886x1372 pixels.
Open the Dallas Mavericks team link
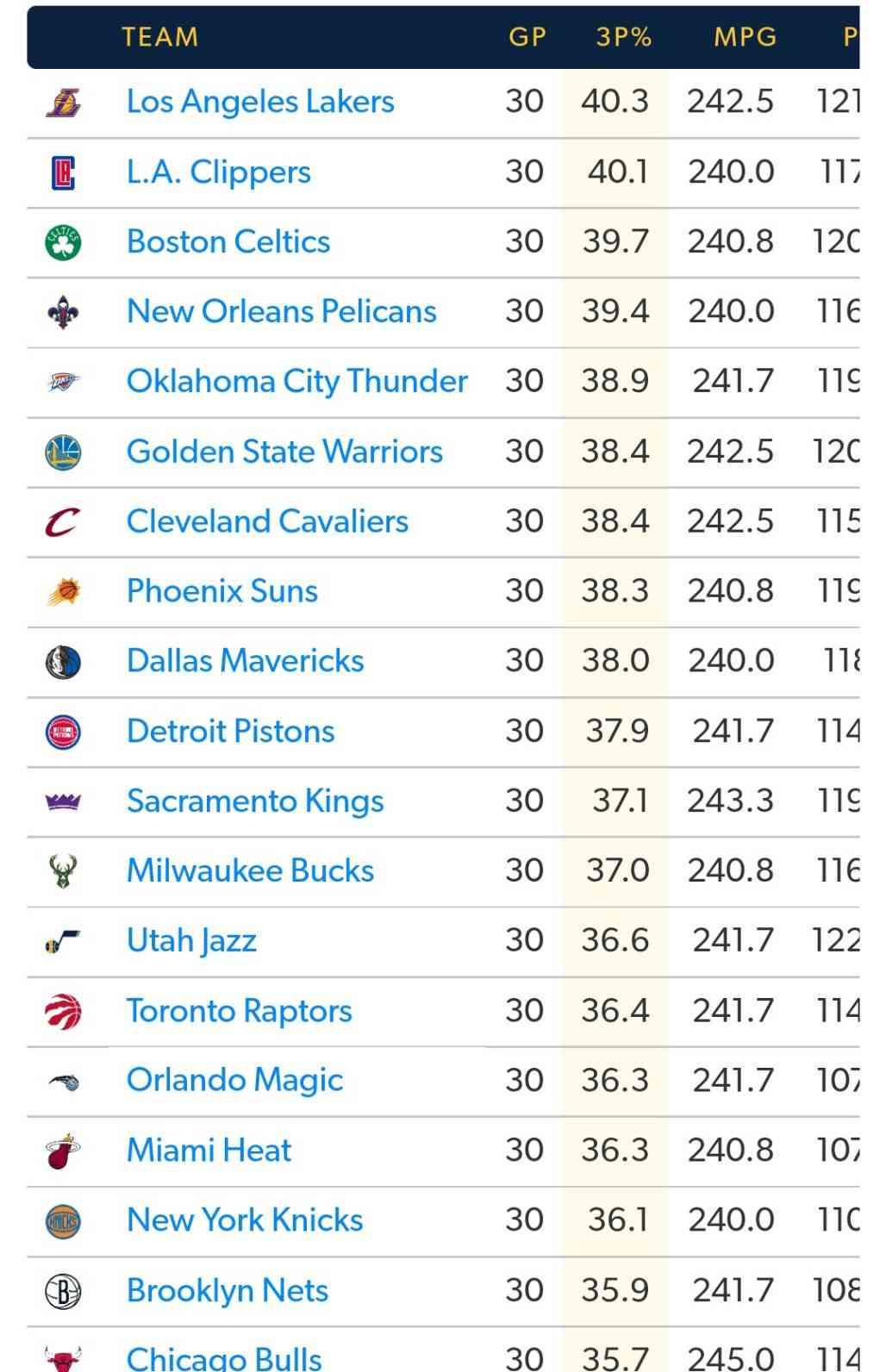click(x=246, y=661)
